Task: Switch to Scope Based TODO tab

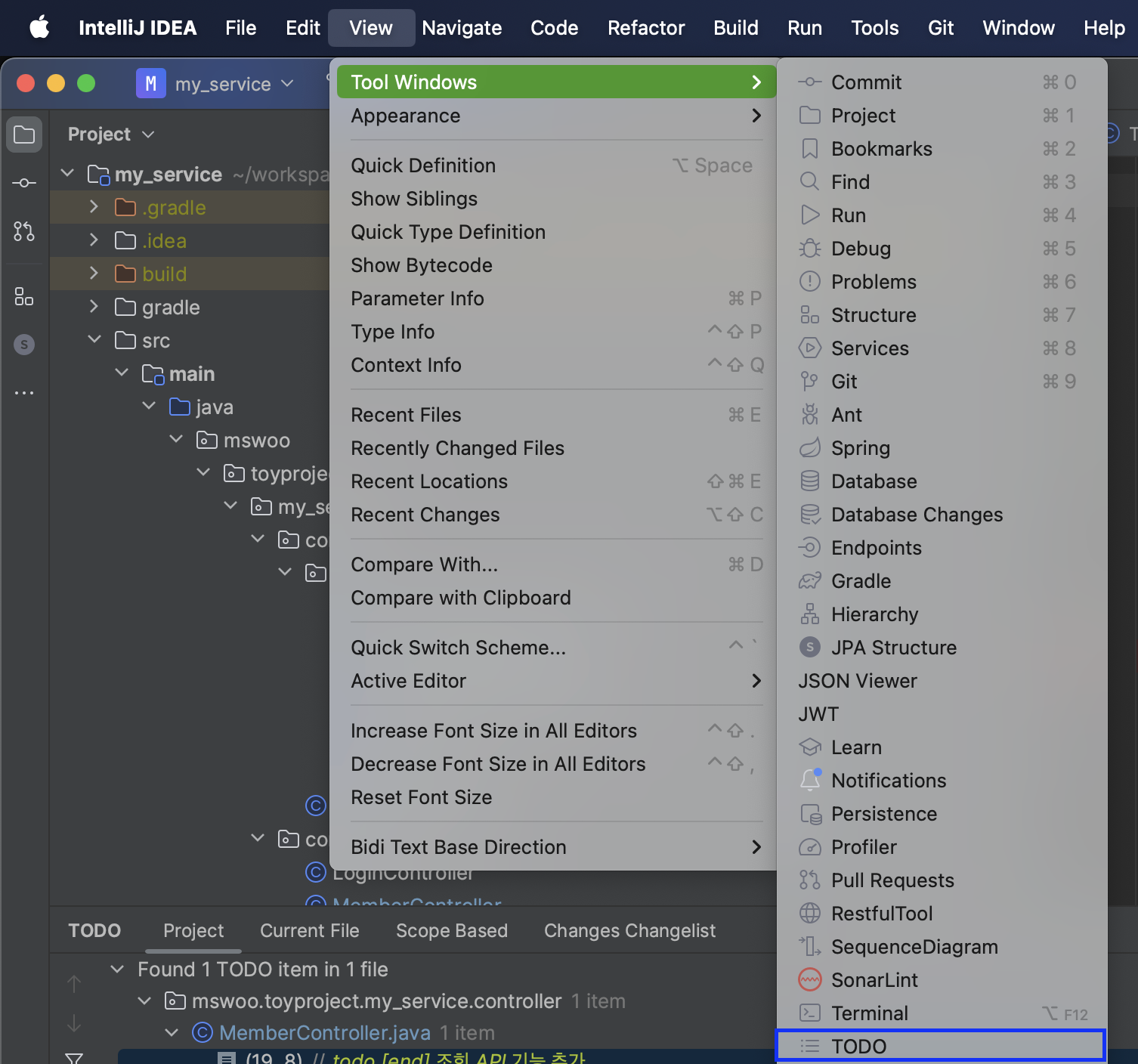Action: pos(452,930)
